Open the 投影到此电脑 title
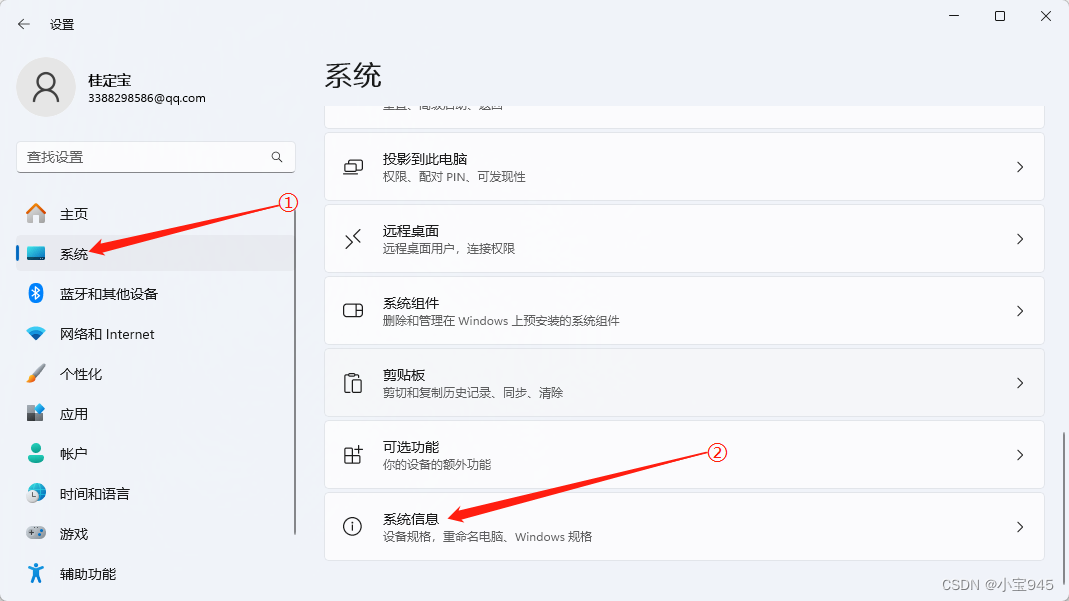 coord(425,159)
